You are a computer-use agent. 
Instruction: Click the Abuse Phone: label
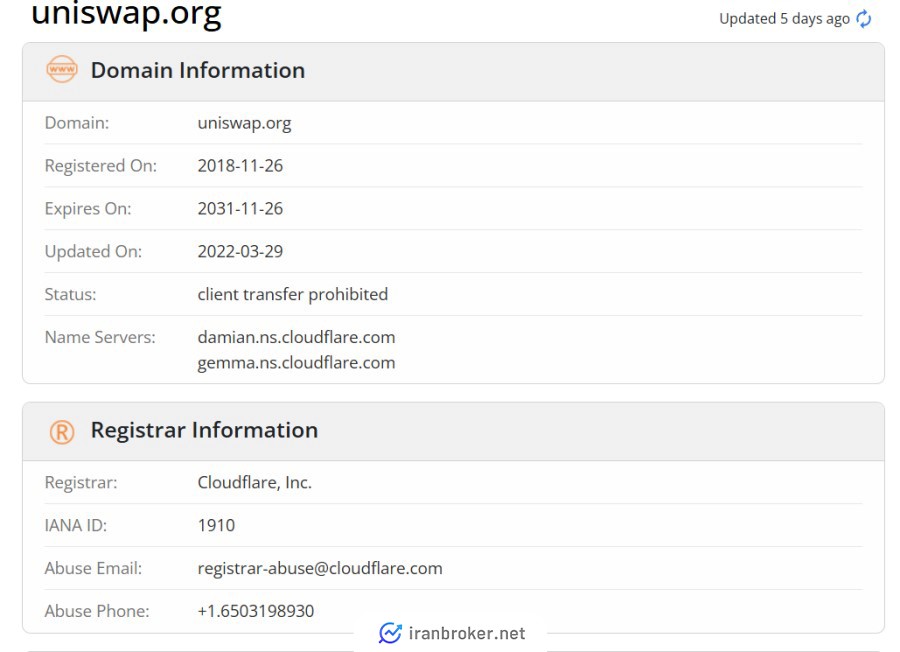coord(97,611)
